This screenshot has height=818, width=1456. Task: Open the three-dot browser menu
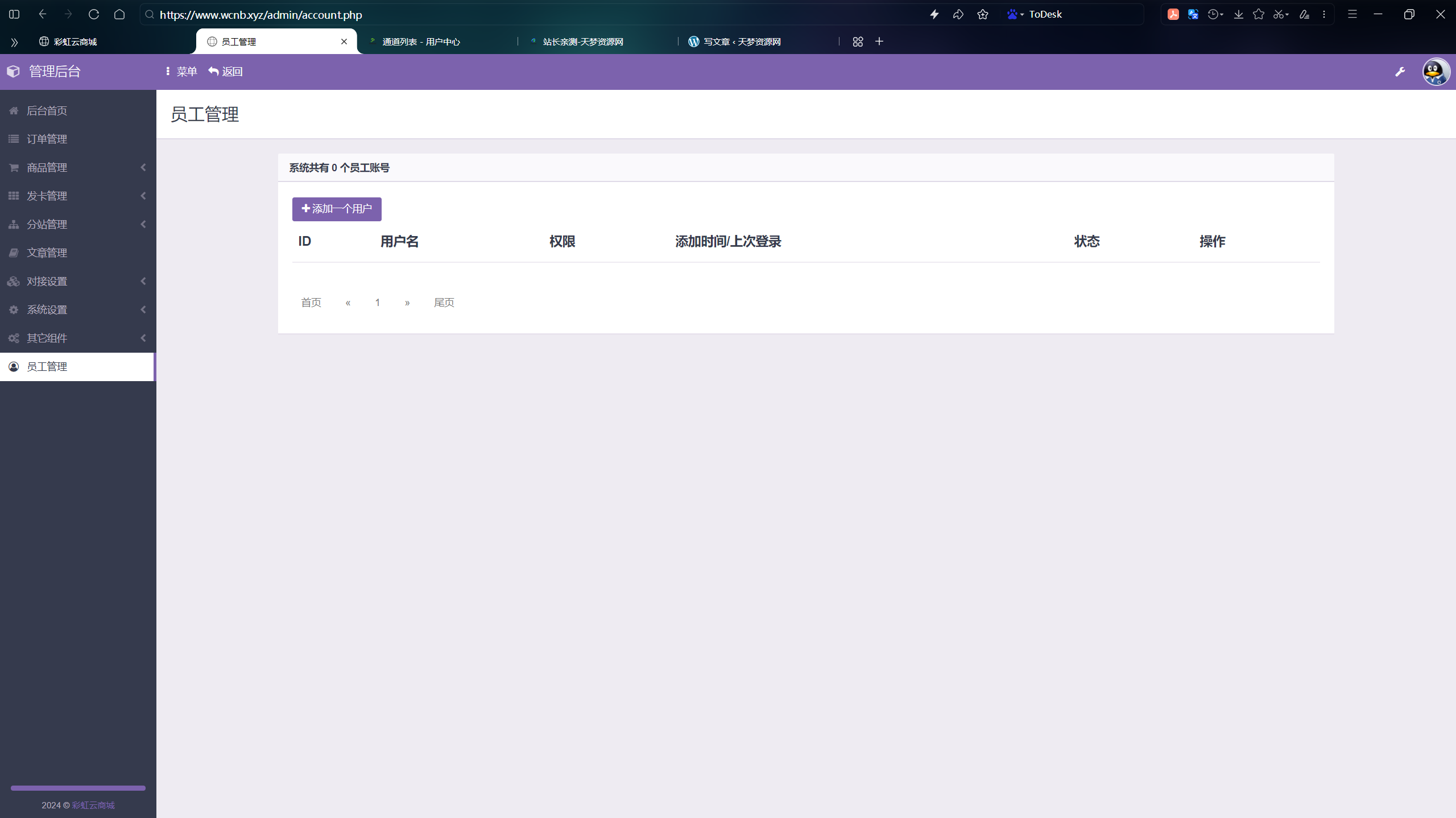coord(1324,14)
